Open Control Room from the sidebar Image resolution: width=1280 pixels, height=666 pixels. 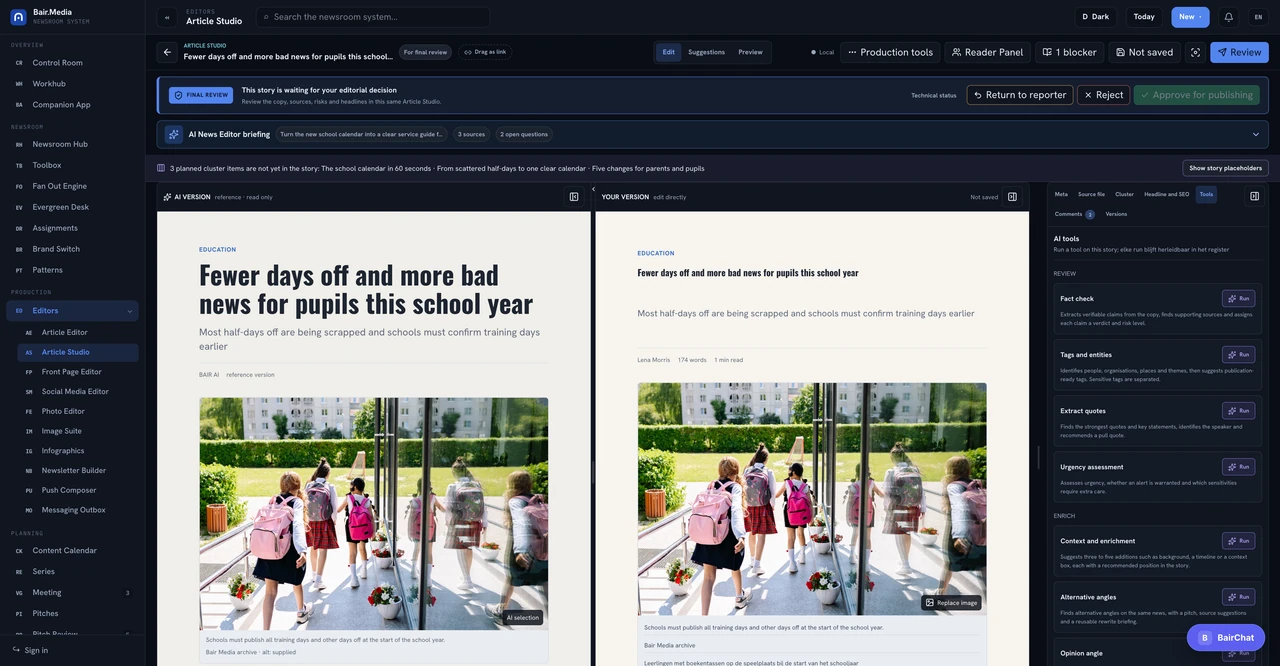coord(70,63)
